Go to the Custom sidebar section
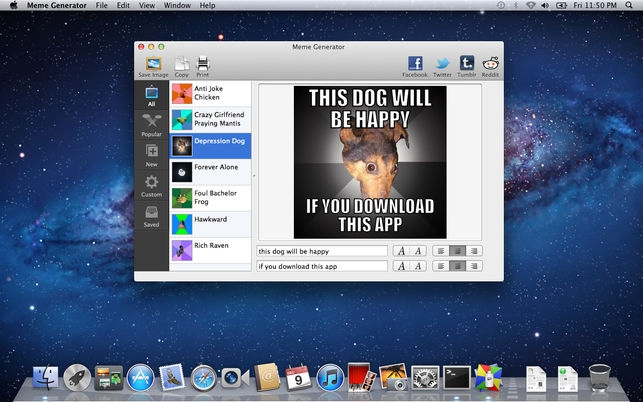 (x=151, y=186)
